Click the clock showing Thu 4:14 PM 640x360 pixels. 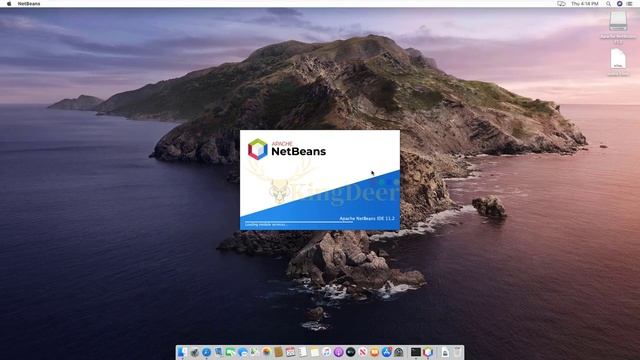(x=584, y=4)
